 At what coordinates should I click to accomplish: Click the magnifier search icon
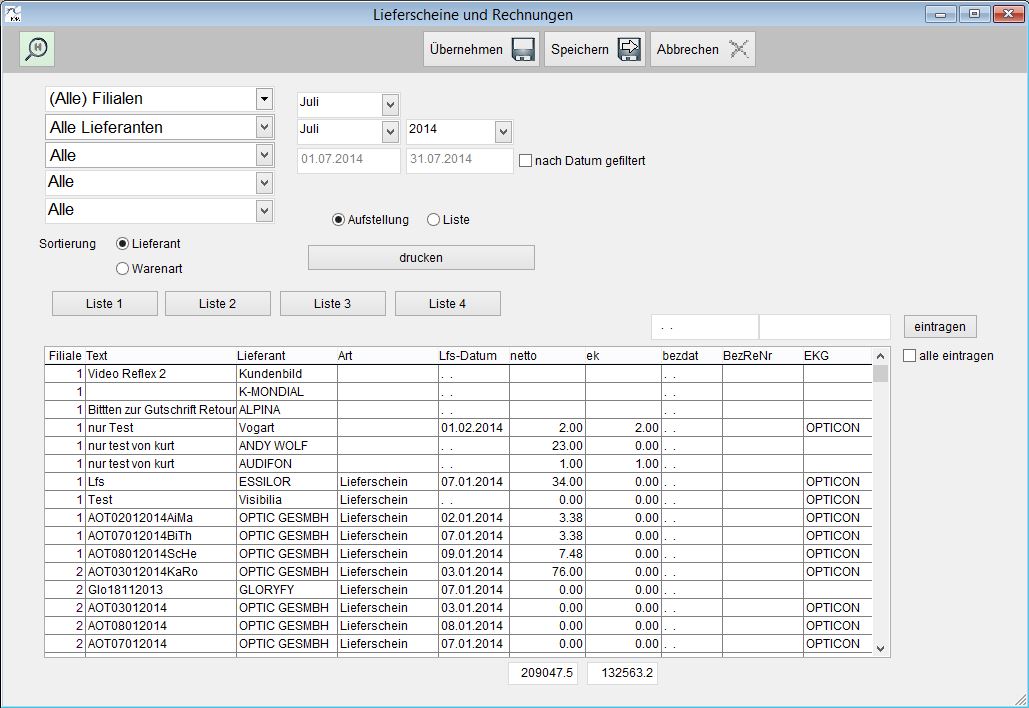(x=37, y=48)
